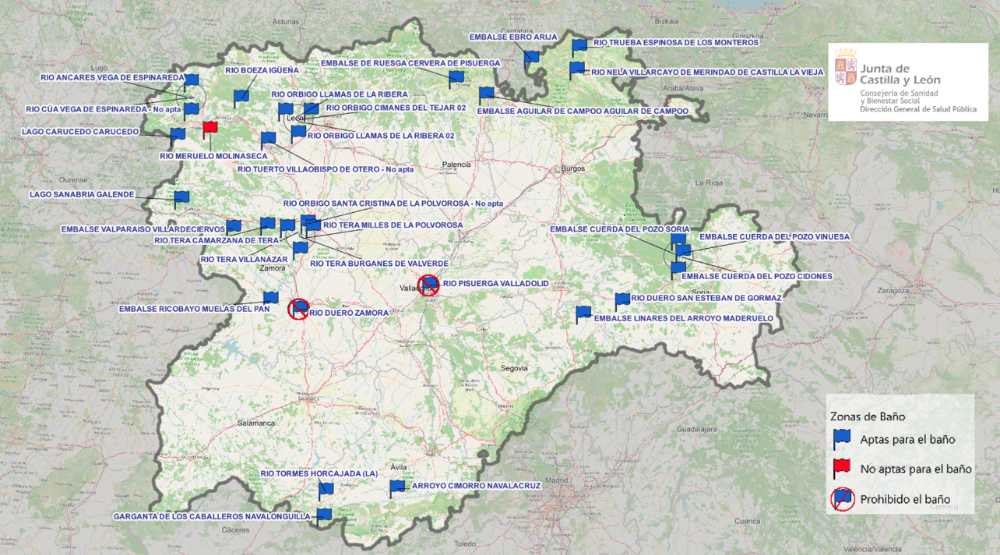The width and height of the screenshot is (1000, 555).
Task: Click the 'No aptas para el baño' legend entry
Action: click(x=902, y=469)
